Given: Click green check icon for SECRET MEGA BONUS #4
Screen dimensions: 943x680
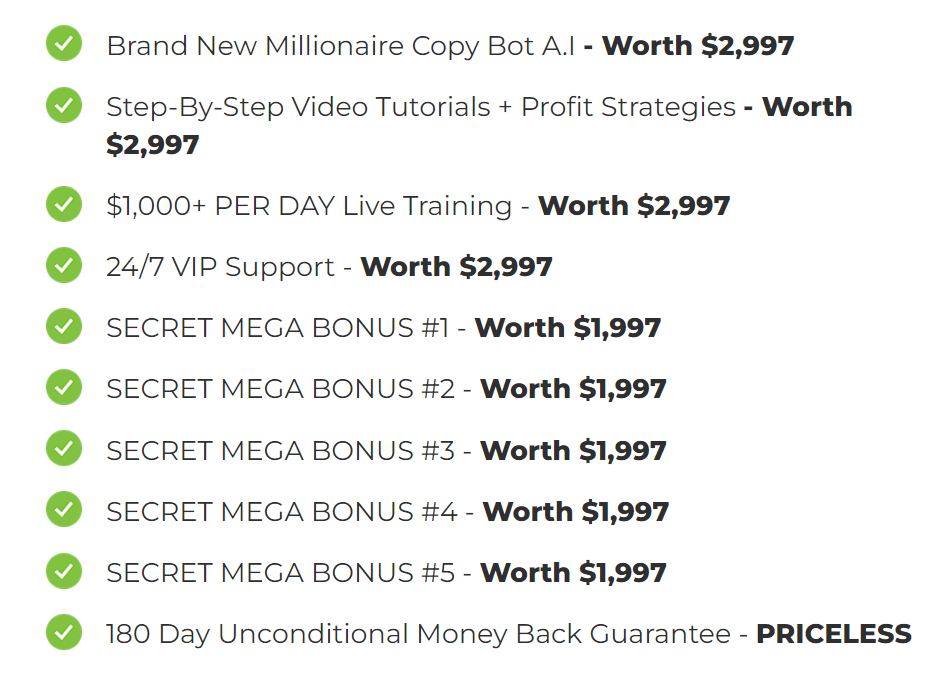Looking at the screenshot, I should pos(64,509).
